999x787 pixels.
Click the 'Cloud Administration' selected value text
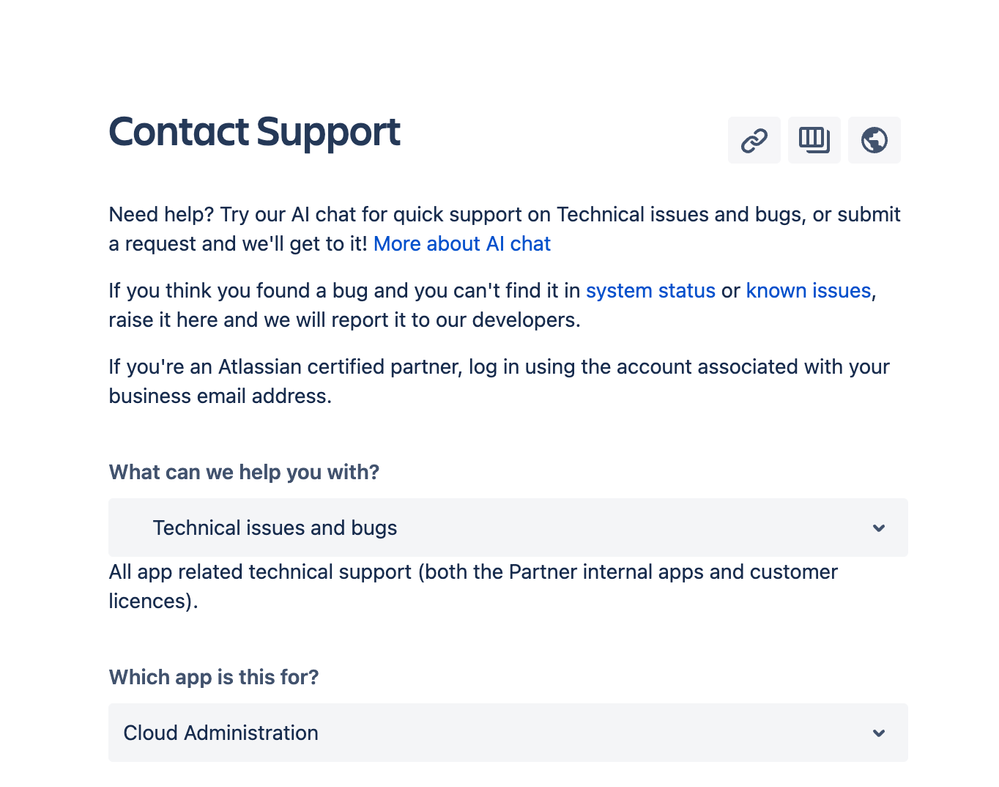[x=221, y=733]
